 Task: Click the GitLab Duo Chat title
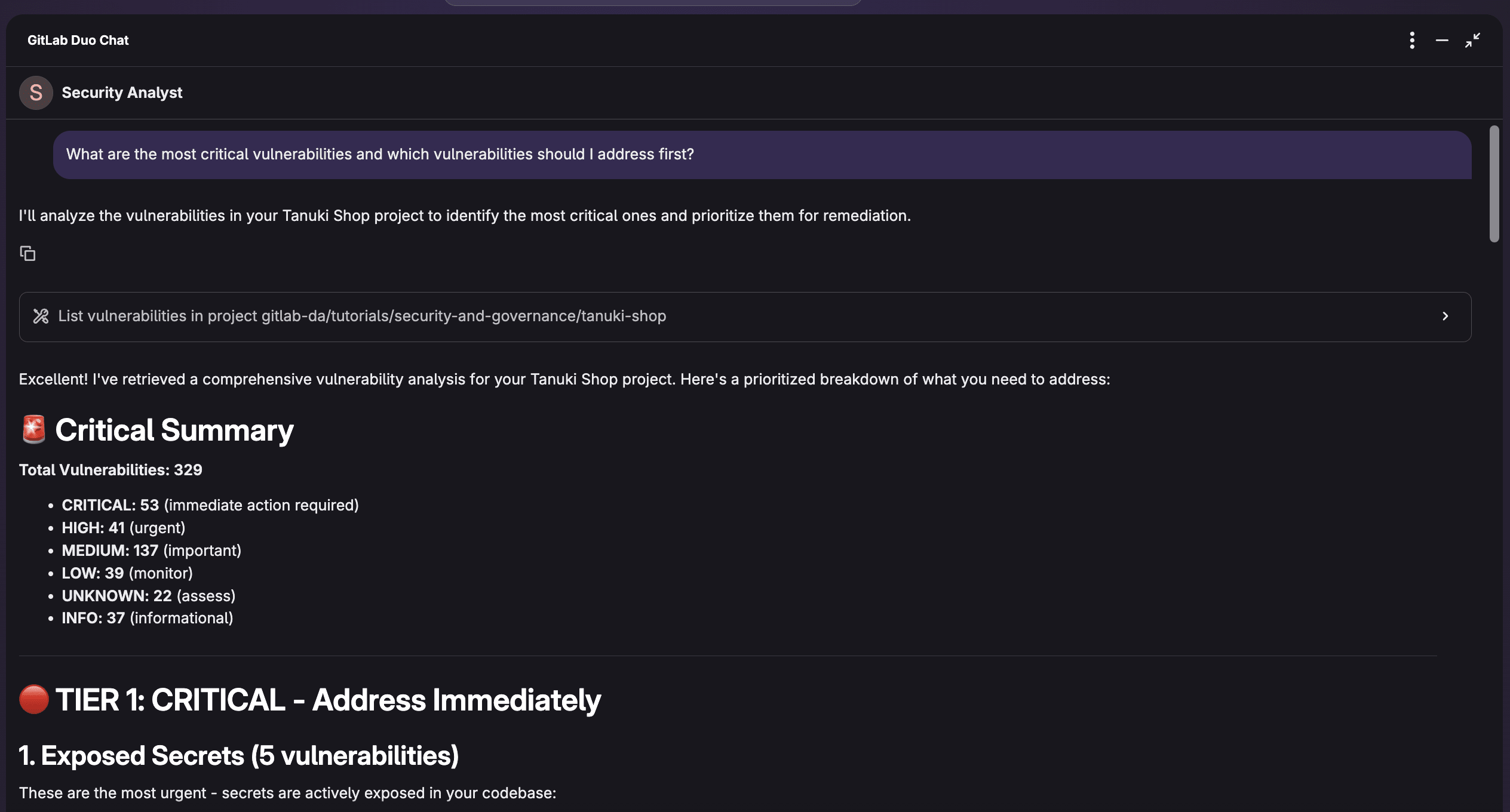(x=78, y=41)
